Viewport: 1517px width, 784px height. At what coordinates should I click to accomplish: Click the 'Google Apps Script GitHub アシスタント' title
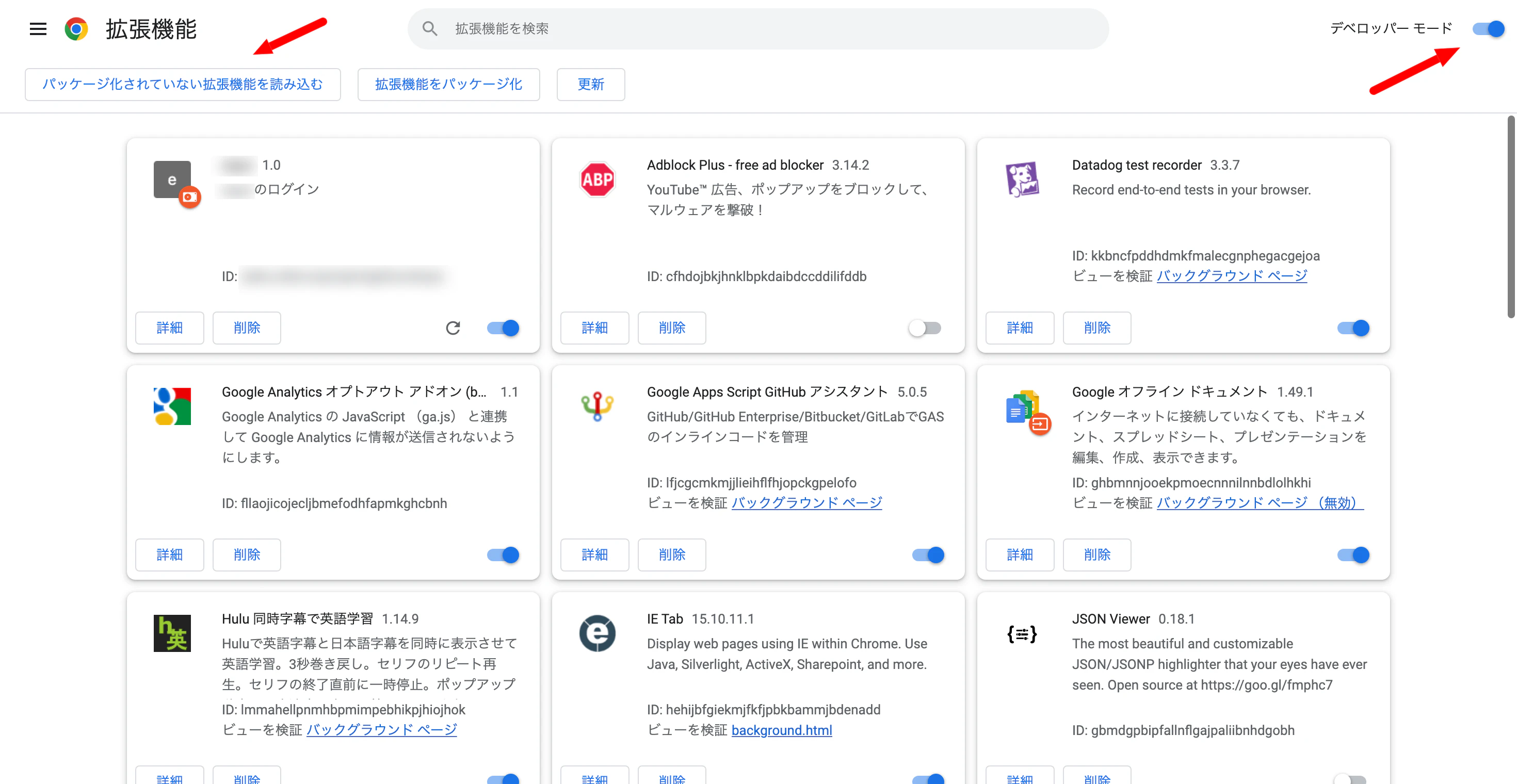tap(767, 392)
